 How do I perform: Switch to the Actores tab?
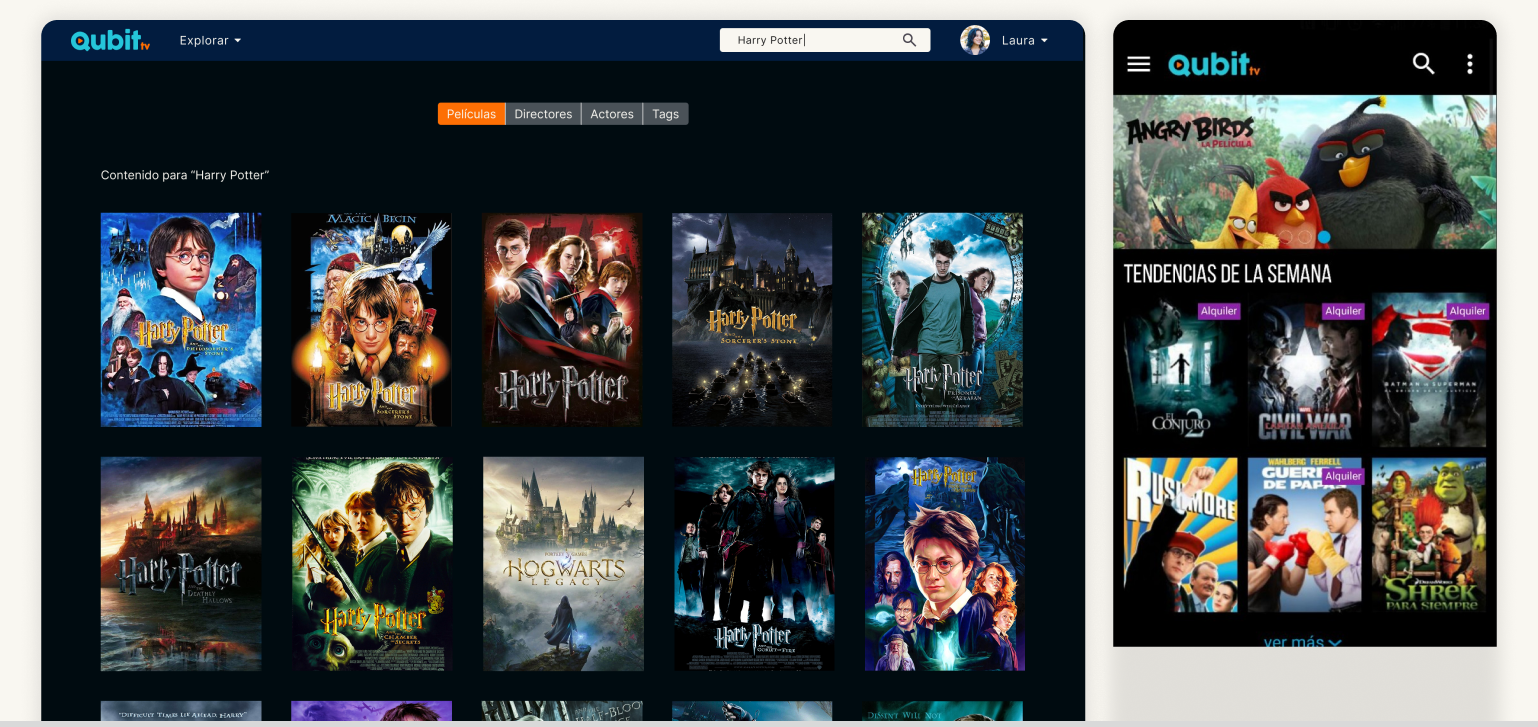tap(612, 114)
